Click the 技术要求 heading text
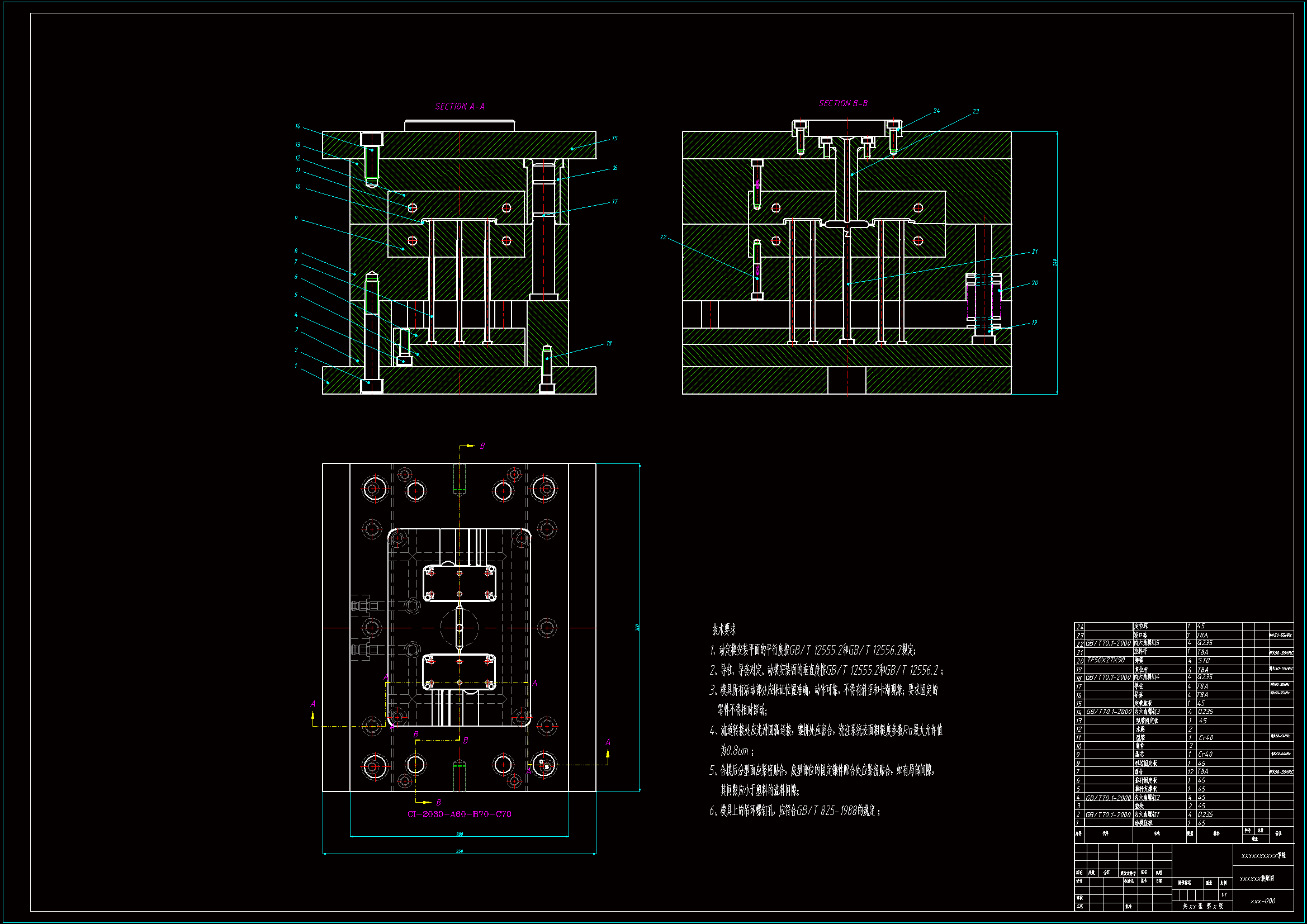 pyautogui.click(x=724, y=629)
